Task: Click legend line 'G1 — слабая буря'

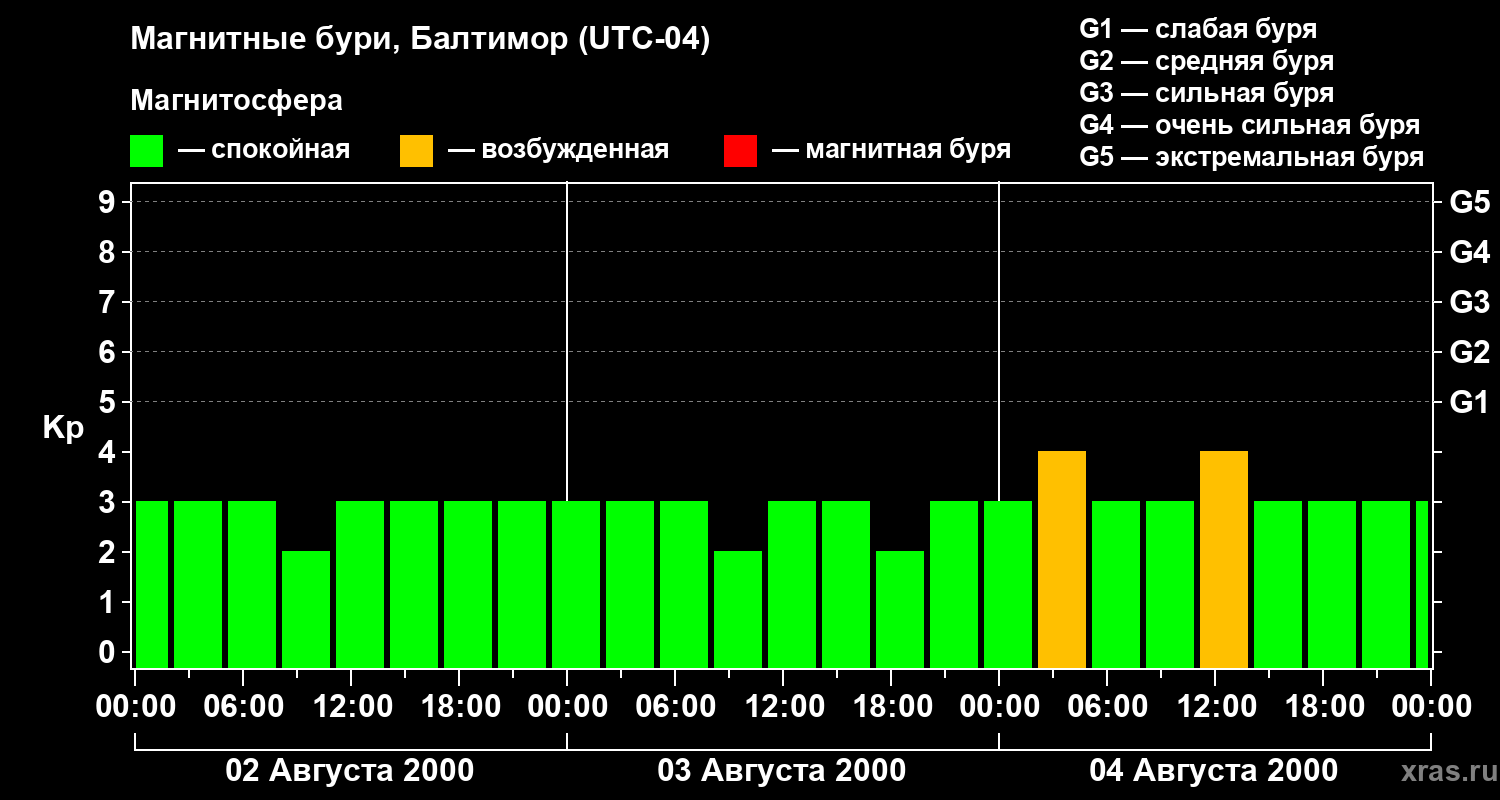Action: [x=1198, y=29]
